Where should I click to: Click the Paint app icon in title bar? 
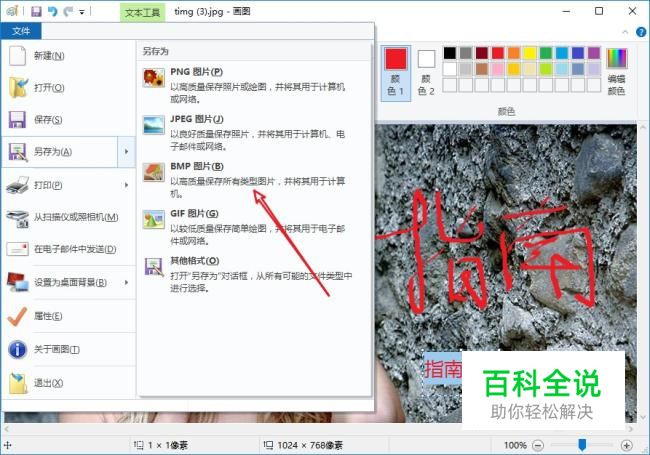click(12, 11)
